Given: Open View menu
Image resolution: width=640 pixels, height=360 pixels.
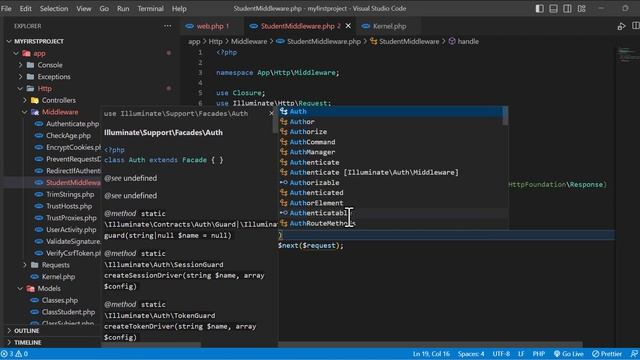Looking at the screenshot, I should click(84, 9).
